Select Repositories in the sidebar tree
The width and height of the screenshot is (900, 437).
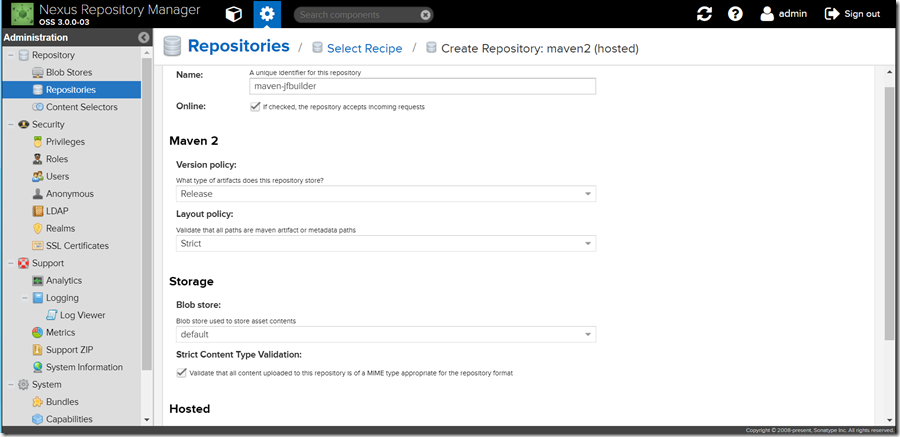coord(72,90)
